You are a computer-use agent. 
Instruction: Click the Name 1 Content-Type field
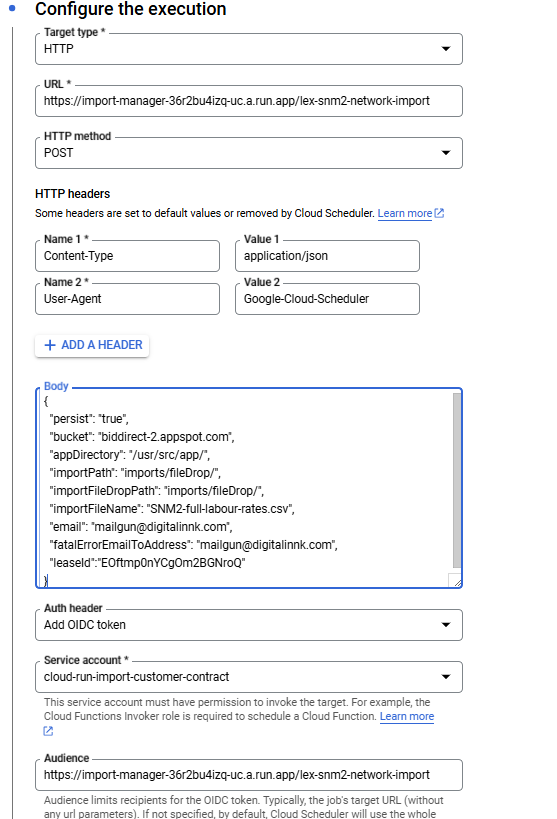(127, 256)
